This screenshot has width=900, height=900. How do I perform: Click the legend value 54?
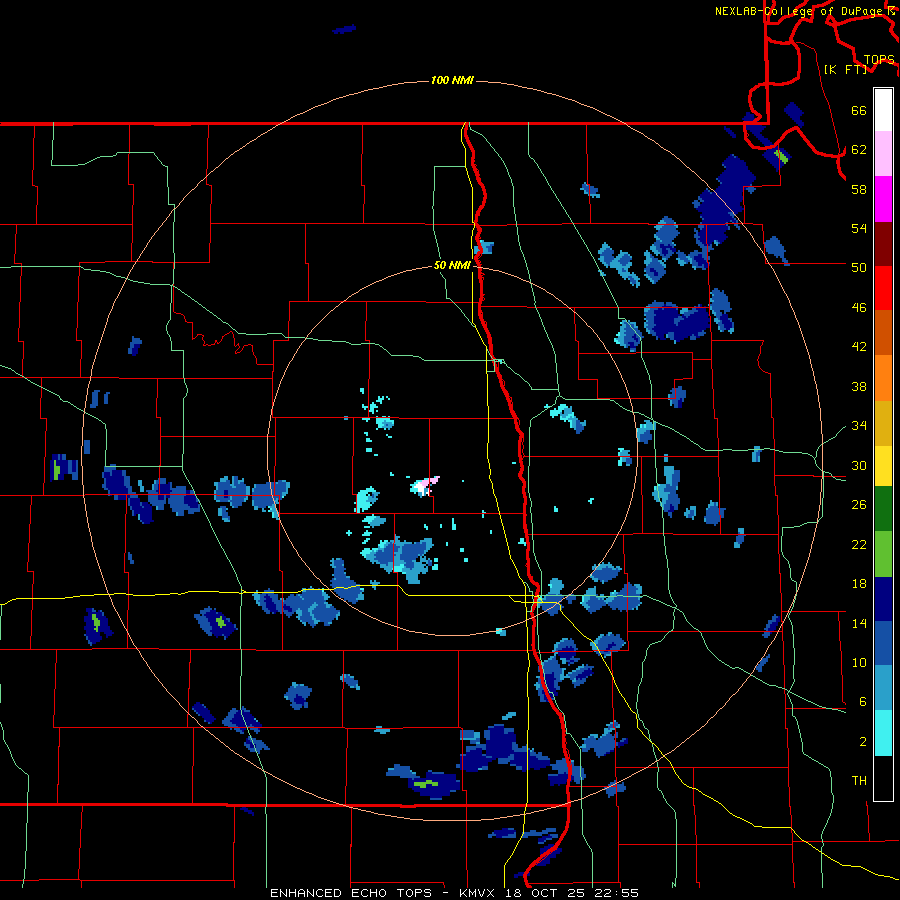[x=859, y=228]
